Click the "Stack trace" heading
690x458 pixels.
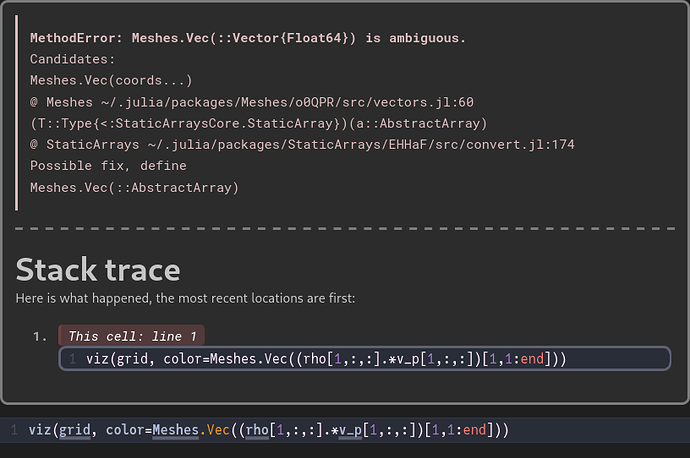tap(98, 269)
